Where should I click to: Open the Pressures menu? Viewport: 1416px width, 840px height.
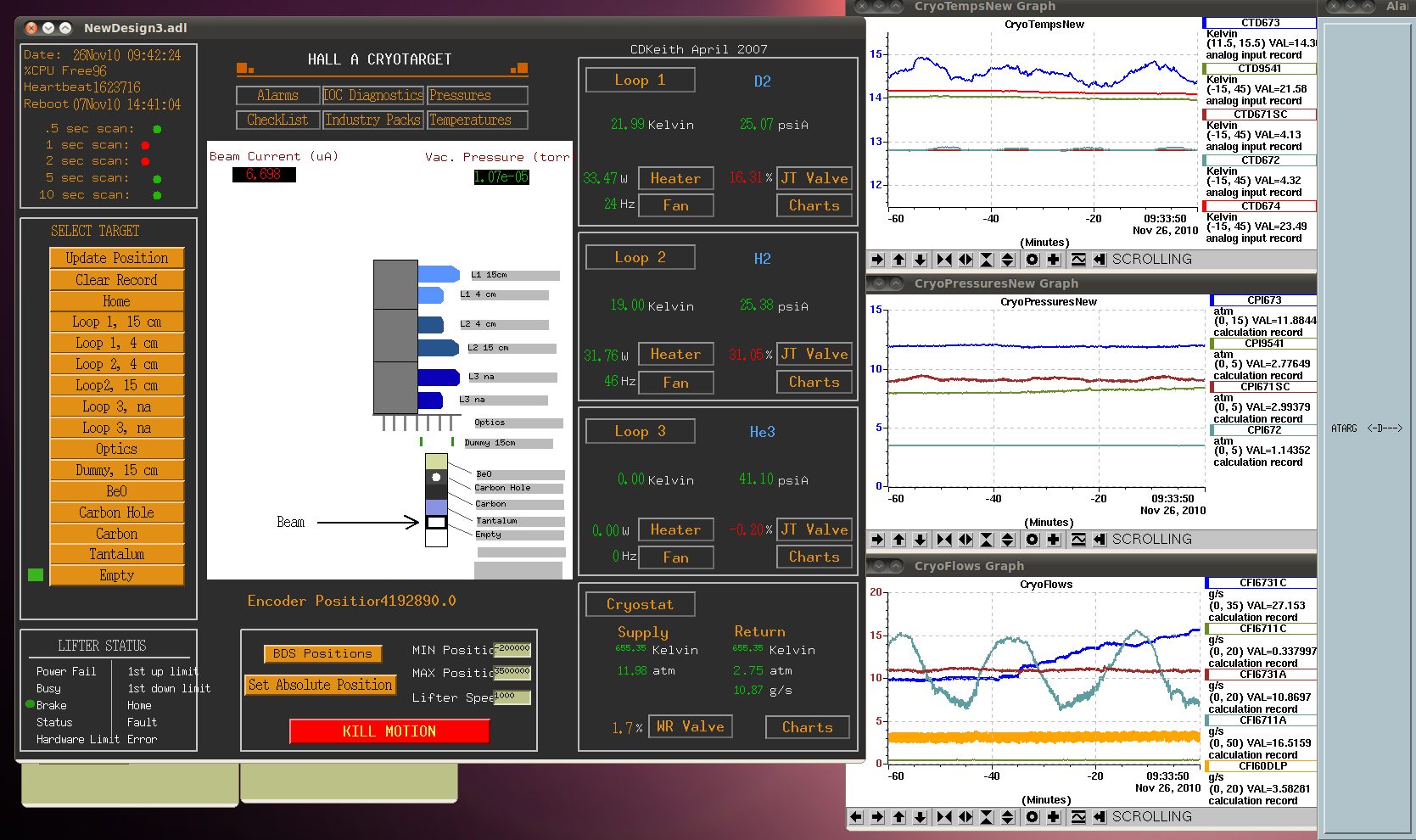point(478,95)
